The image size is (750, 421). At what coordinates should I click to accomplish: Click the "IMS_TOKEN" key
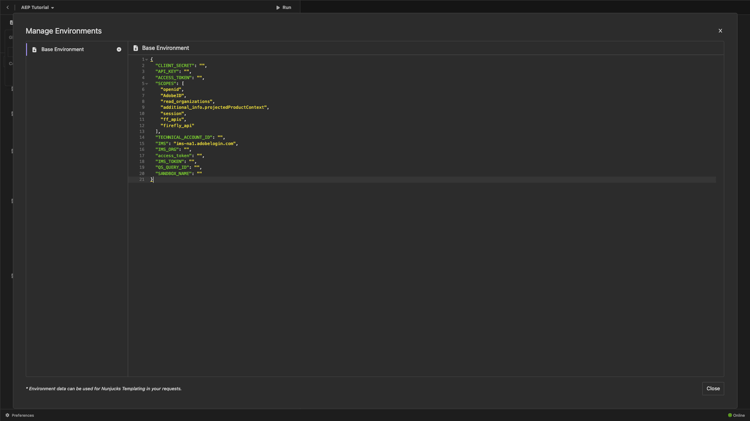point(169,161)
